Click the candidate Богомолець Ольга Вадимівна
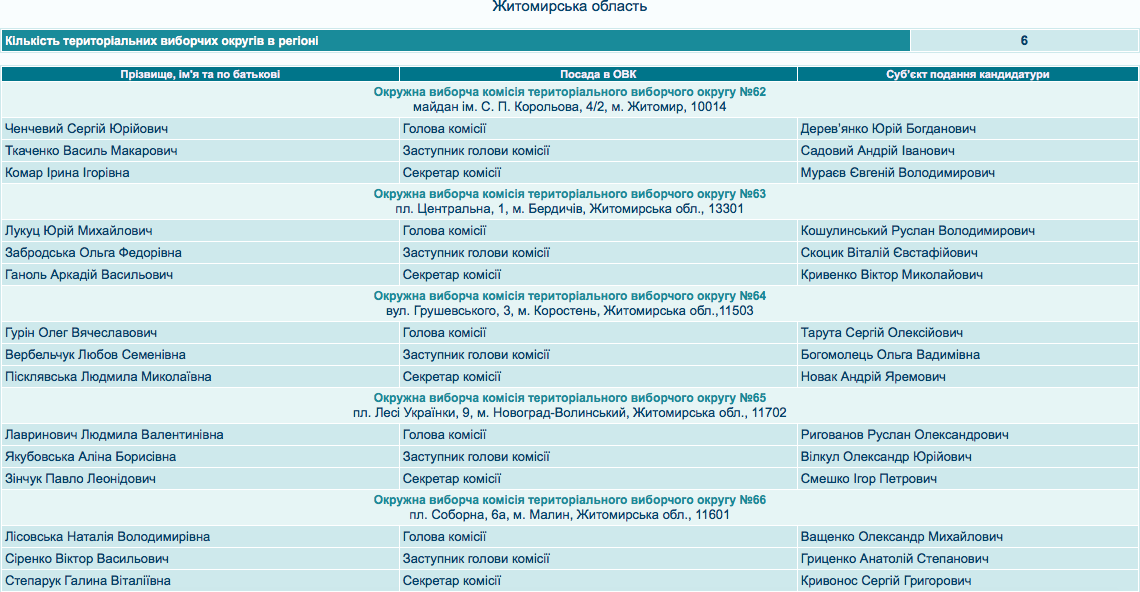The image size is (1140, 592). point(890,355)
